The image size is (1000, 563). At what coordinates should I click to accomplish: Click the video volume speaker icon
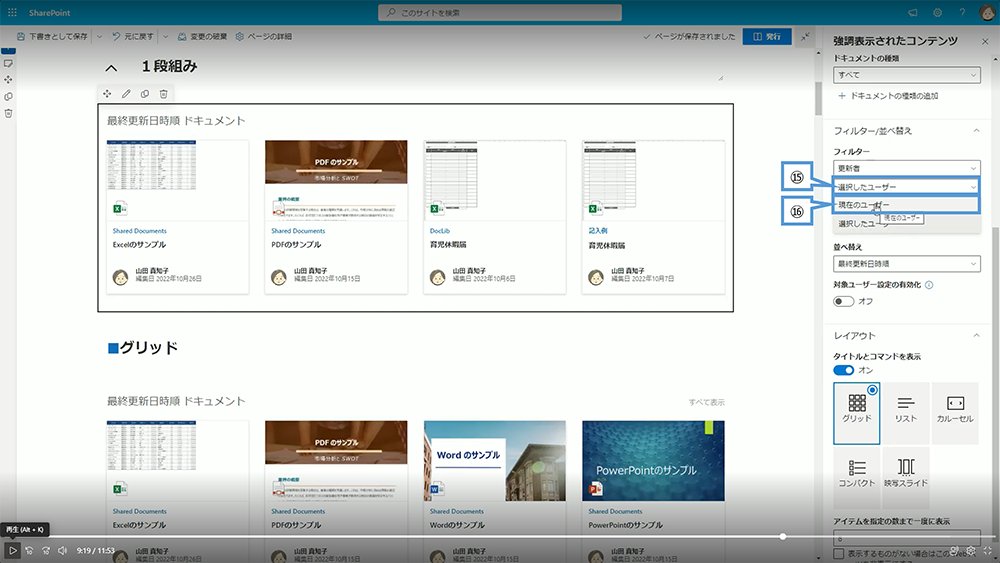click(x=62, y=550)
